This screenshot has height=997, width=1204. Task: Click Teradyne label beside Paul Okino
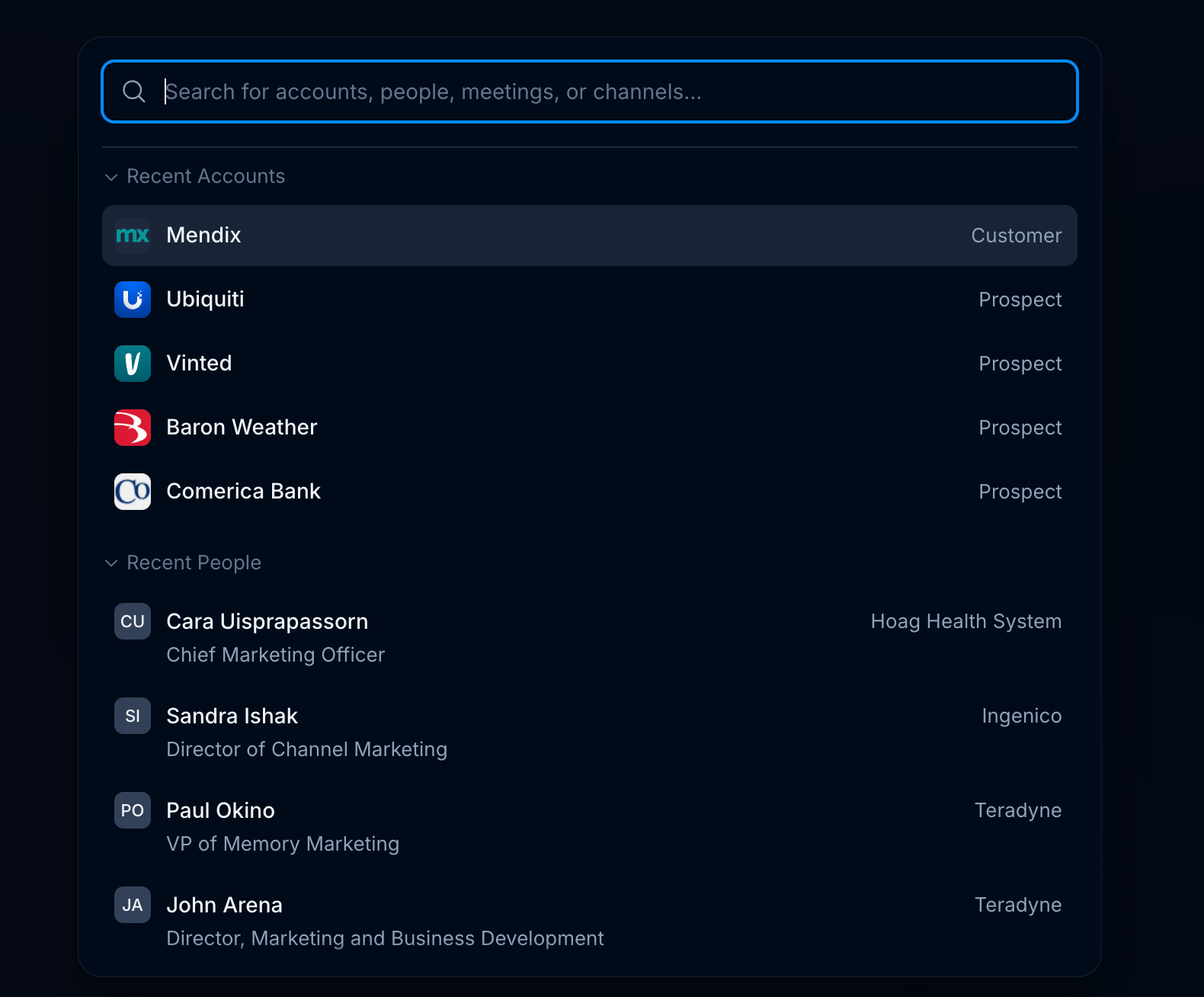(x=1018, y=811)
